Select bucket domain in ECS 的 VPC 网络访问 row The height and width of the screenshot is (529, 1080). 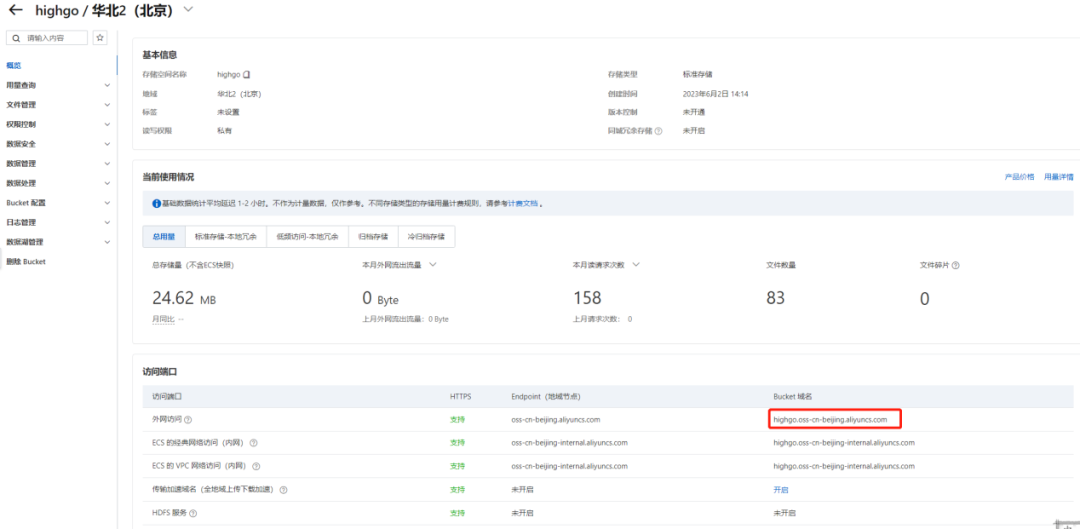point(844,466)
